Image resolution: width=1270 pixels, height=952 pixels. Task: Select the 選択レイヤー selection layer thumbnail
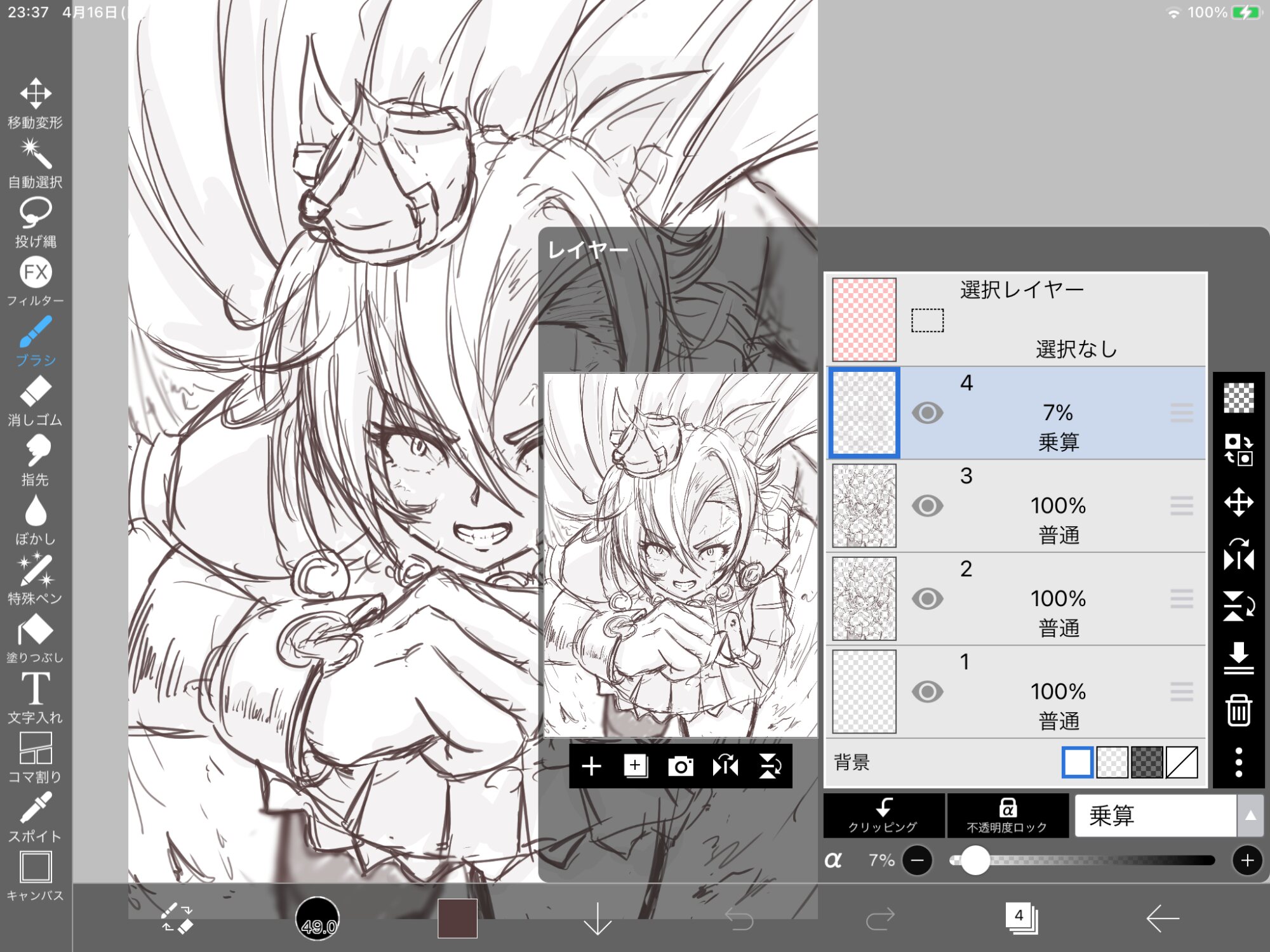[864, 320]
